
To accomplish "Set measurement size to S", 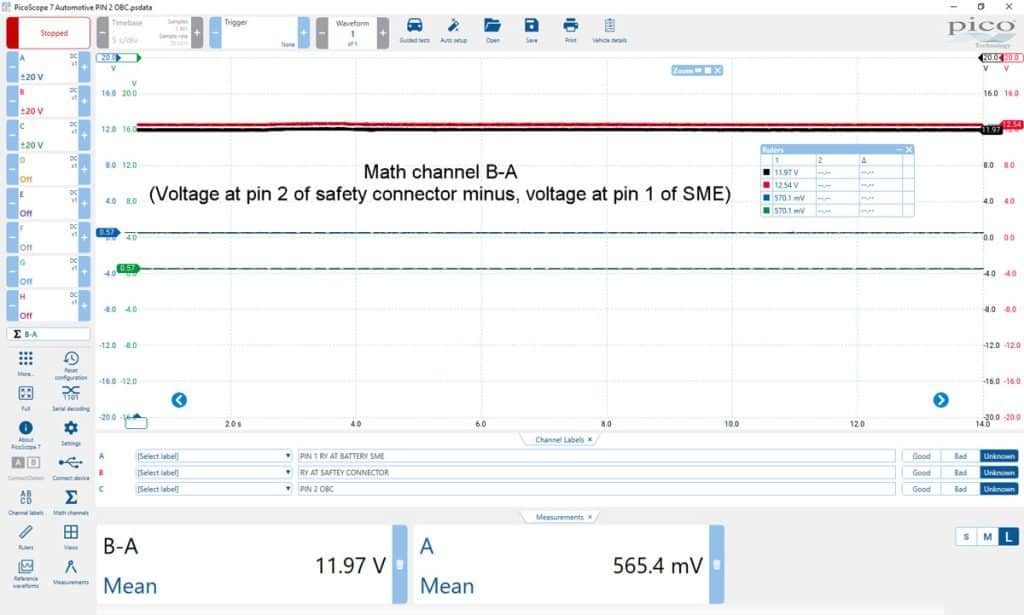I will pos(966,537).
